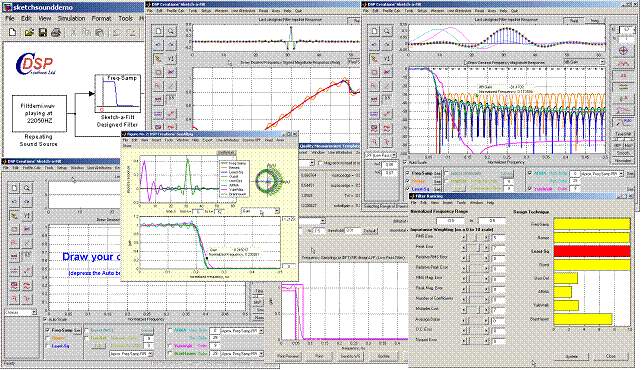Enable ARMA checkbox in 'Draw your' window
Screen dimensions: 641x370
point(170,330)
